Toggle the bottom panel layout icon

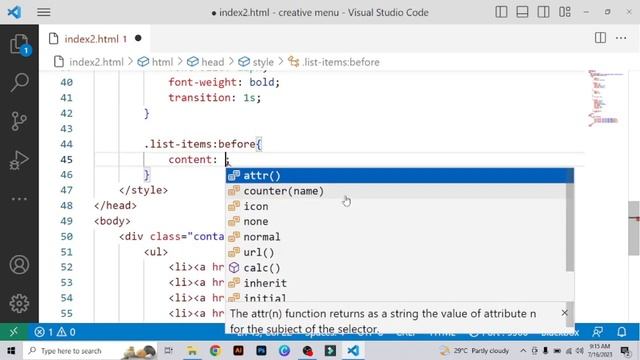[x=522, y=12]
